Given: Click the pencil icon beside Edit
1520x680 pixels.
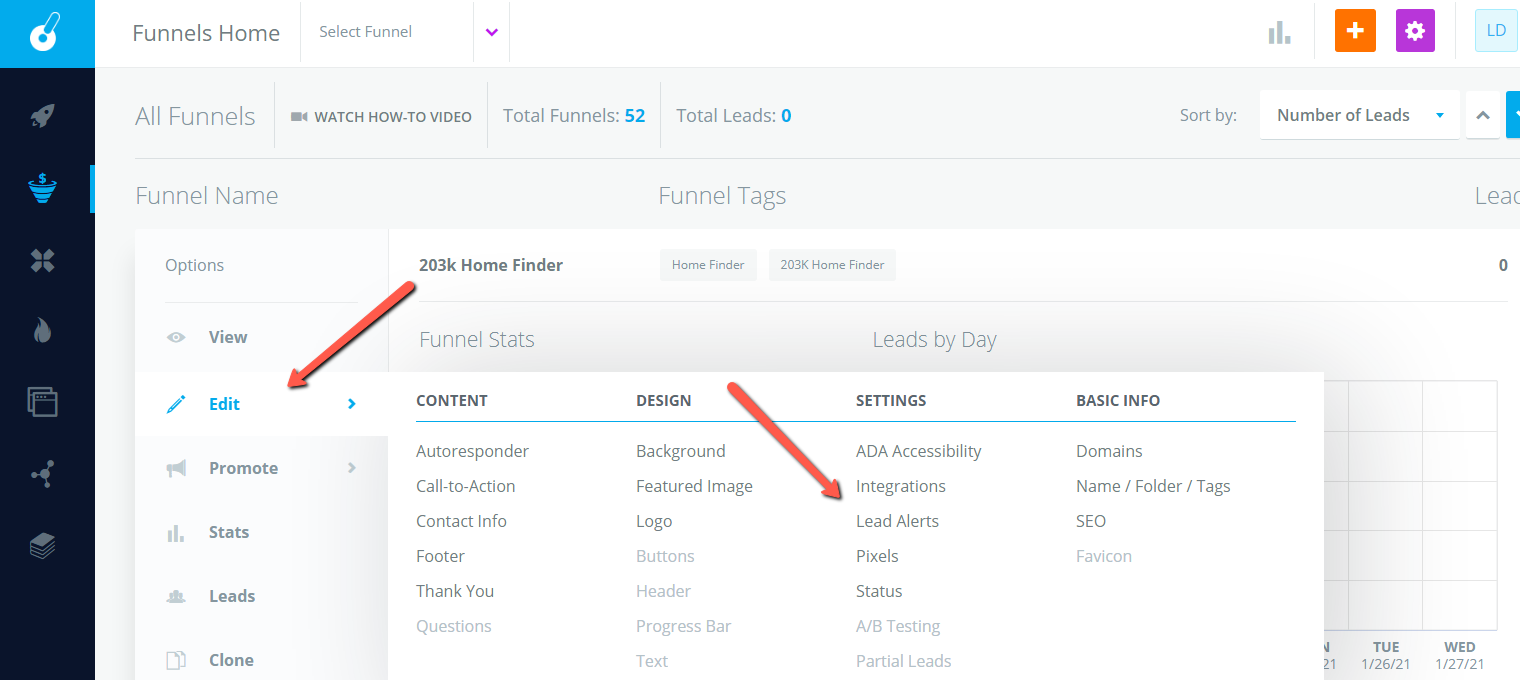Looking at the screenshot, I should [176, 404].
